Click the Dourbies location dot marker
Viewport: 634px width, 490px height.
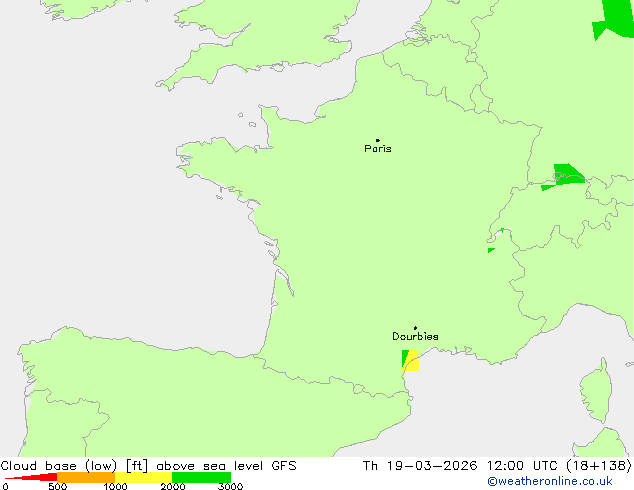415,328
